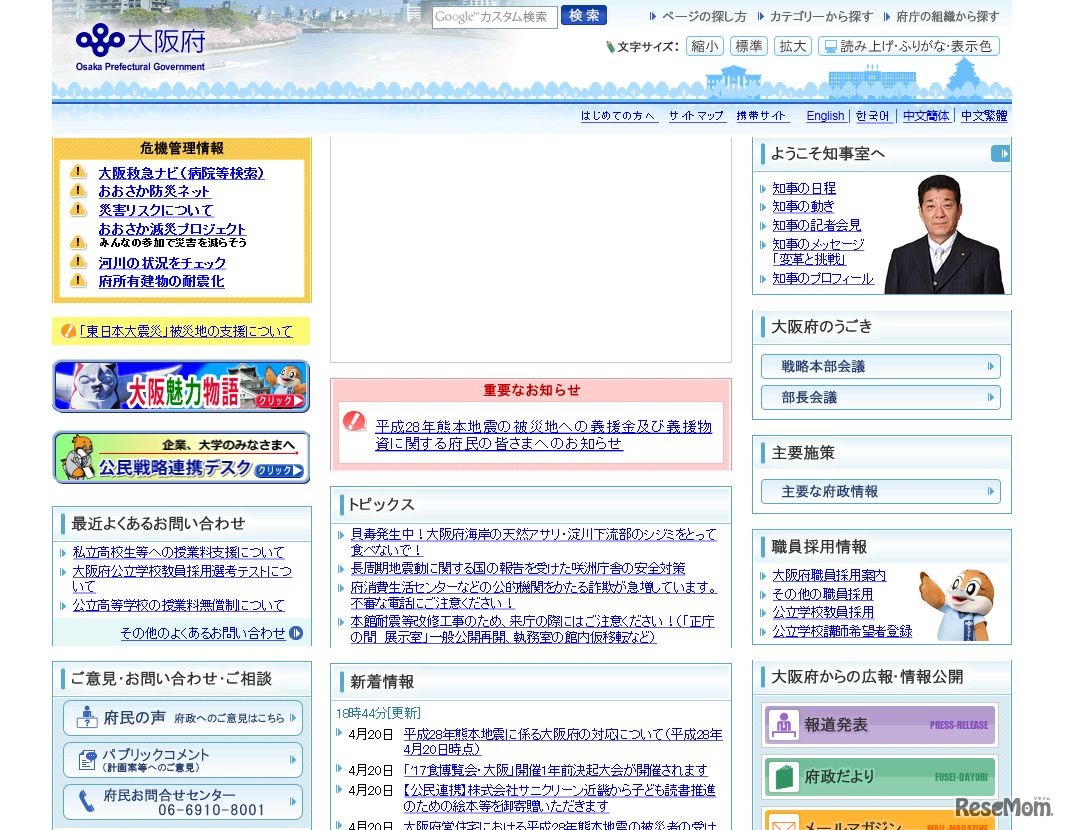The height and width of the screenshot is (830, 1066).
Task: Click the arrow icon beside ようこそ知事室へ
Action: pos(999,153)
